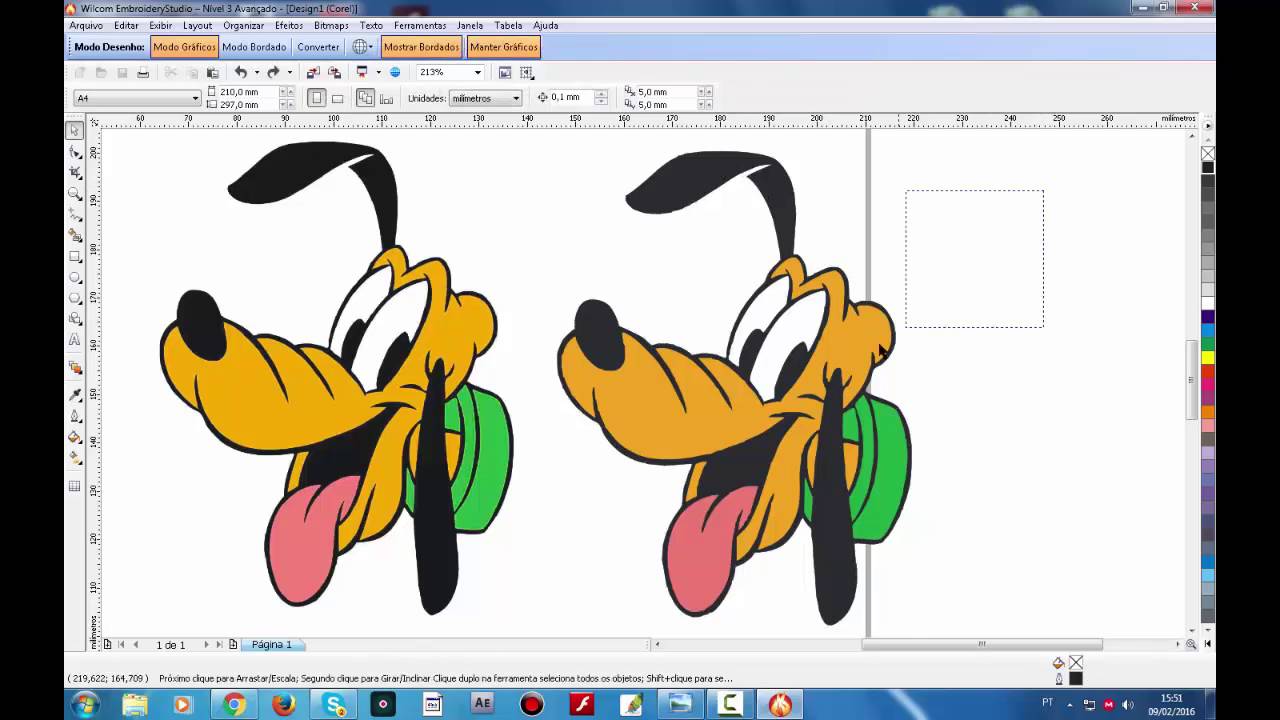Click the Converter button

318,47
